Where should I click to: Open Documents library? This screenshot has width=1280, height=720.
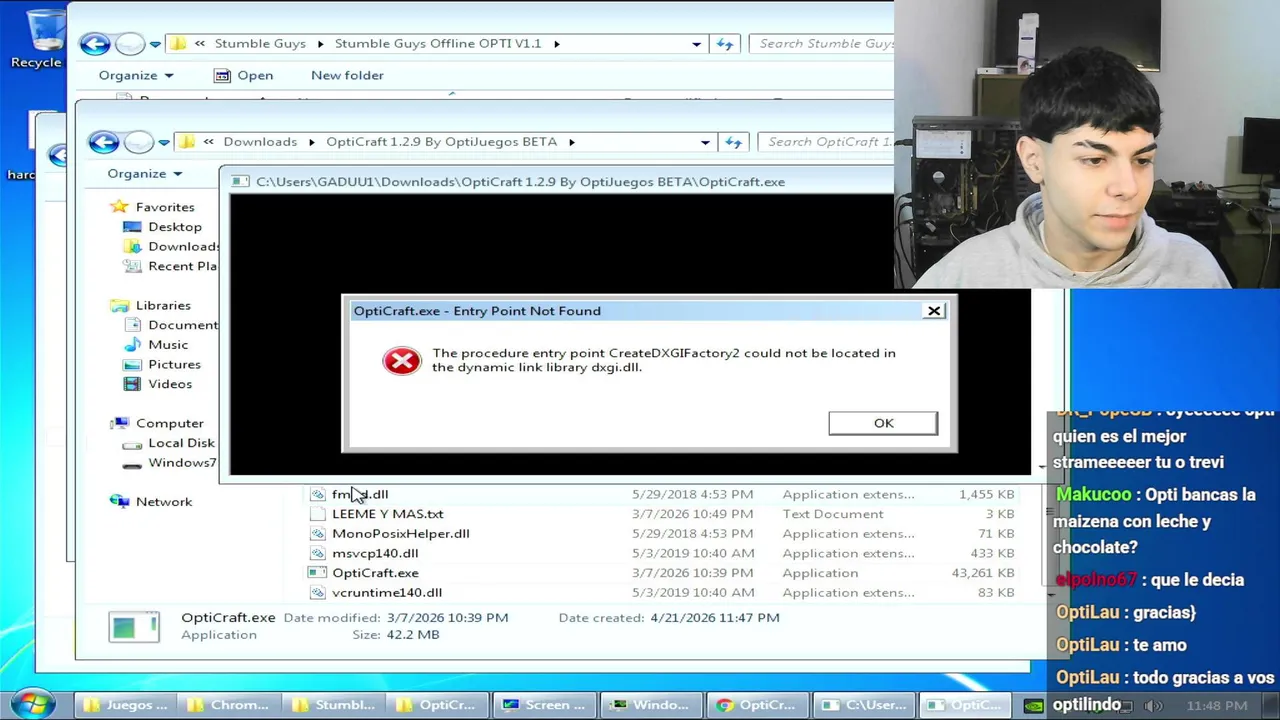coord(170,325)
